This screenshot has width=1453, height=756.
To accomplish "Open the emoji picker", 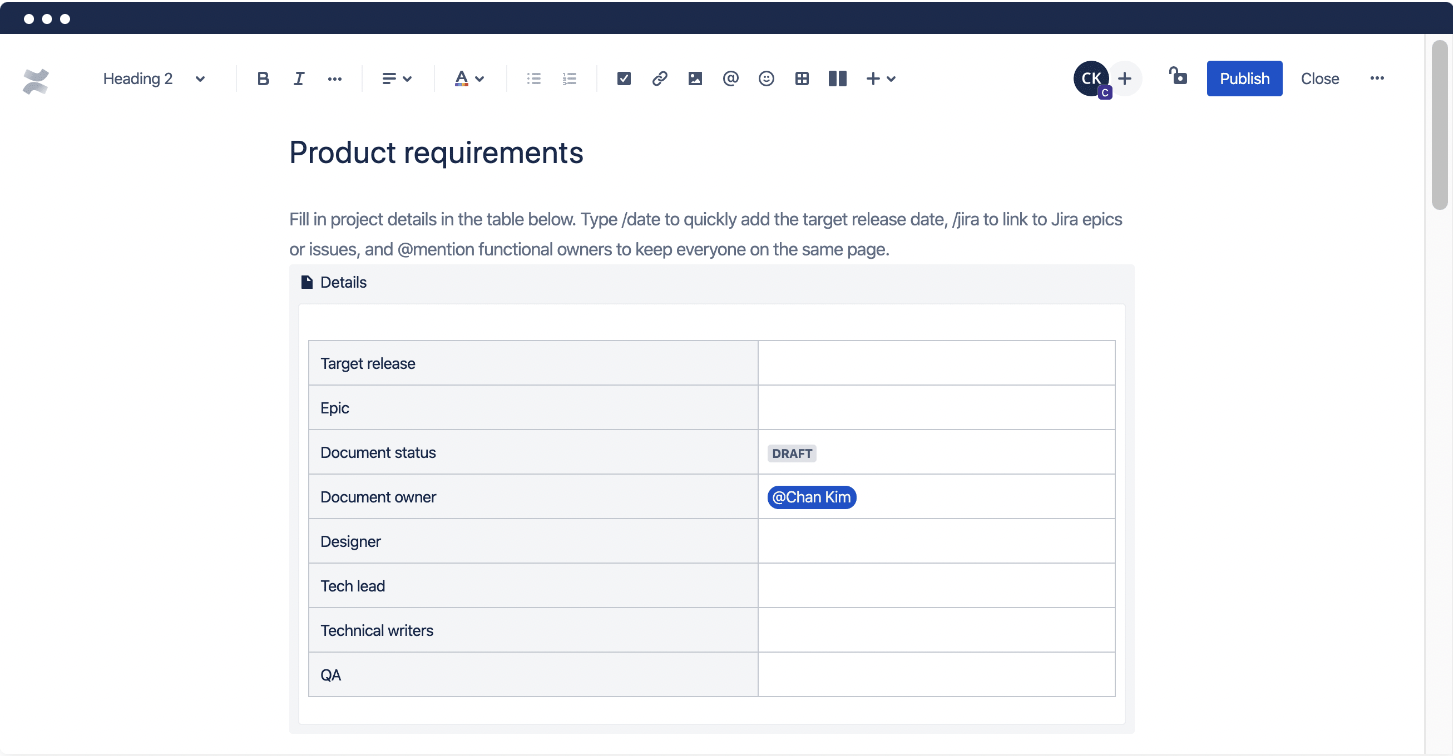I will point(766,79).
